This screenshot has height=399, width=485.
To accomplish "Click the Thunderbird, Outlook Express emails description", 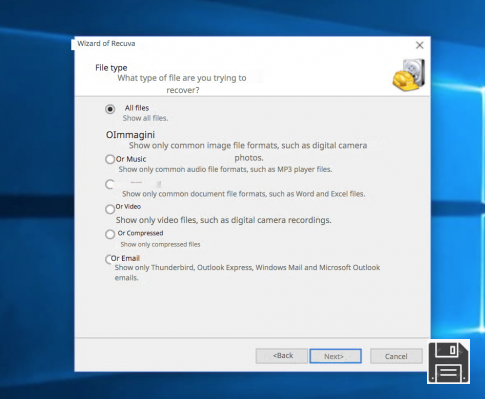I will click(x=247, y=272).
